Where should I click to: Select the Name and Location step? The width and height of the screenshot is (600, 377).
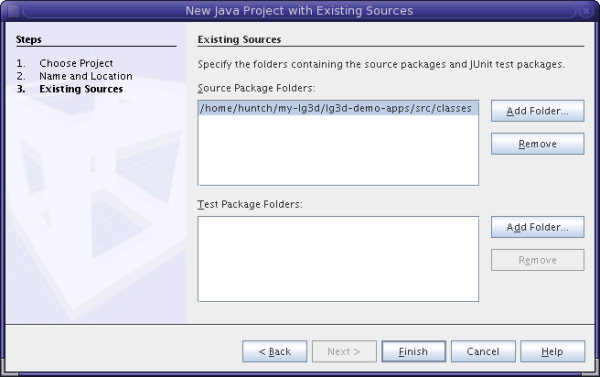pyautogui.click(x=86, y=76)
